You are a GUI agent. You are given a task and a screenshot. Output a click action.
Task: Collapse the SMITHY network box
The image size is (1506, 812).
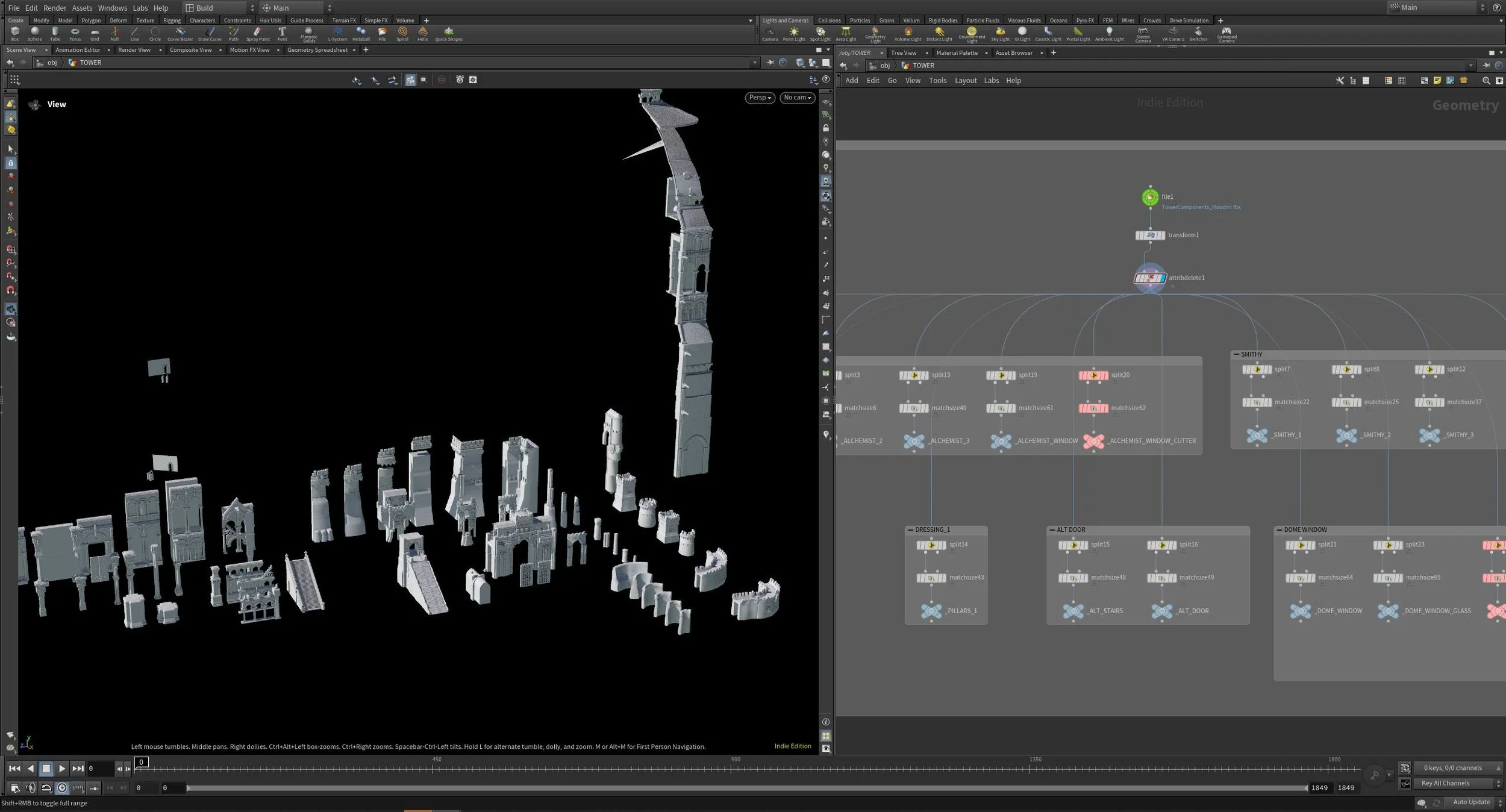(1236, 354)
